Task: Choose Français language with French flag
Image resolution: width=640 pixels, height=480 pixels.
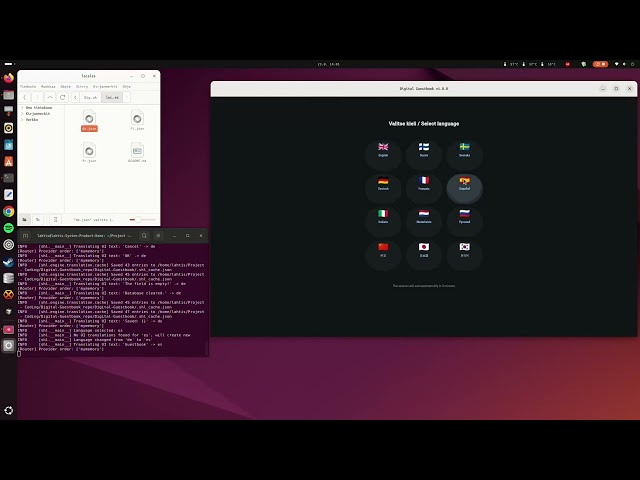Action: tap(424, 187)
